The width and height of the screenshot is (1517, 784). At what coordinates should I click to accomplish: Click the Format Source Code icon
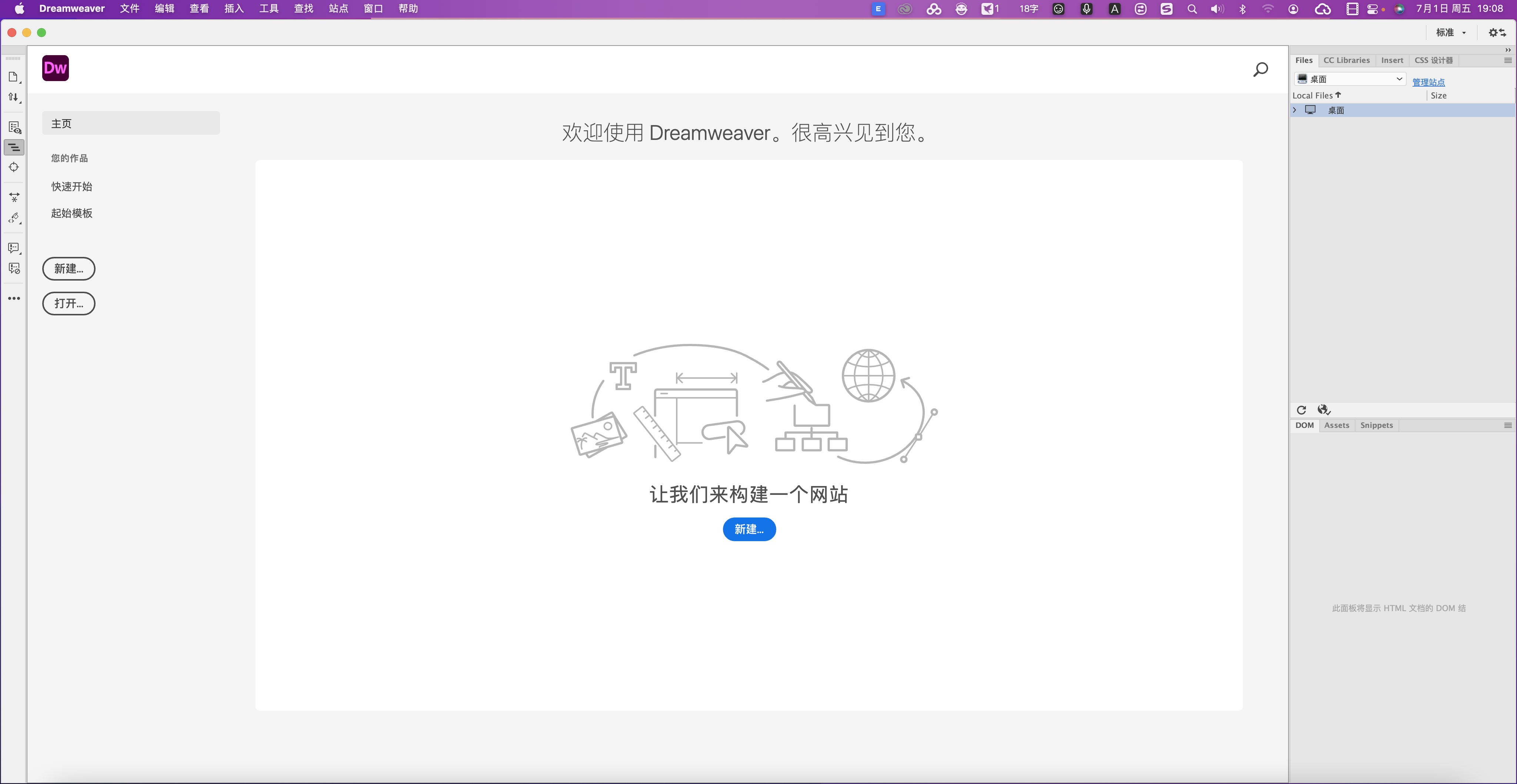click(x=14, y=218)
